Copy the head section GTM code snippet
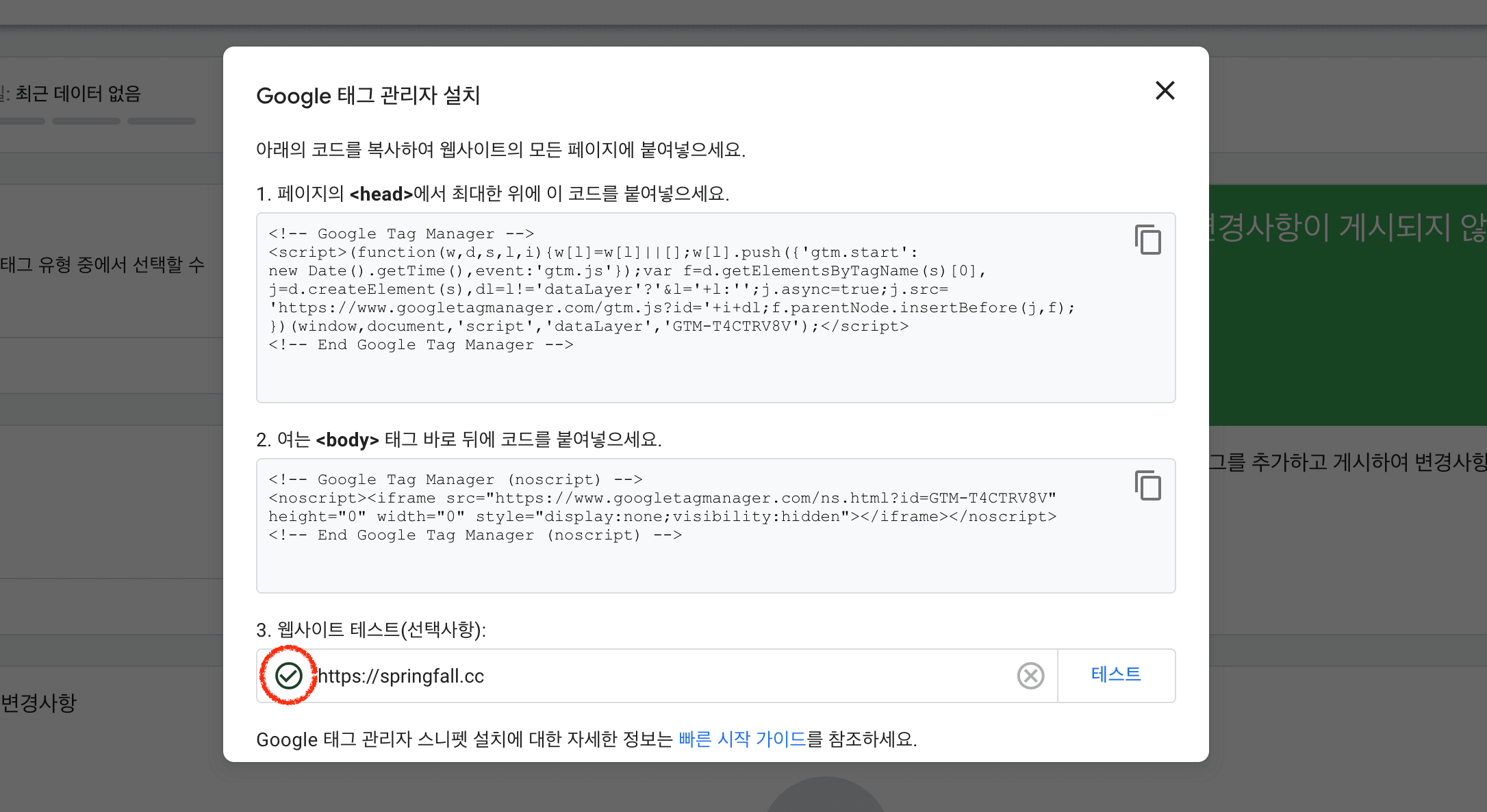 tap(1147, 240)
